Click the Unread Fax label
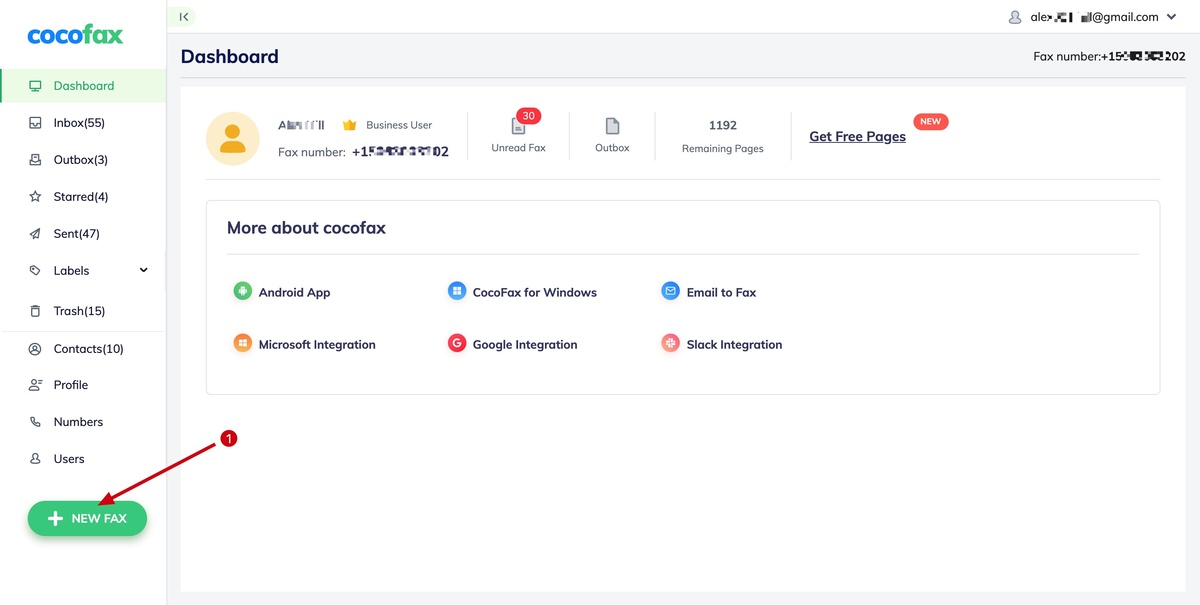Viewport: 1200px width, 605px height. click(518, 148)
